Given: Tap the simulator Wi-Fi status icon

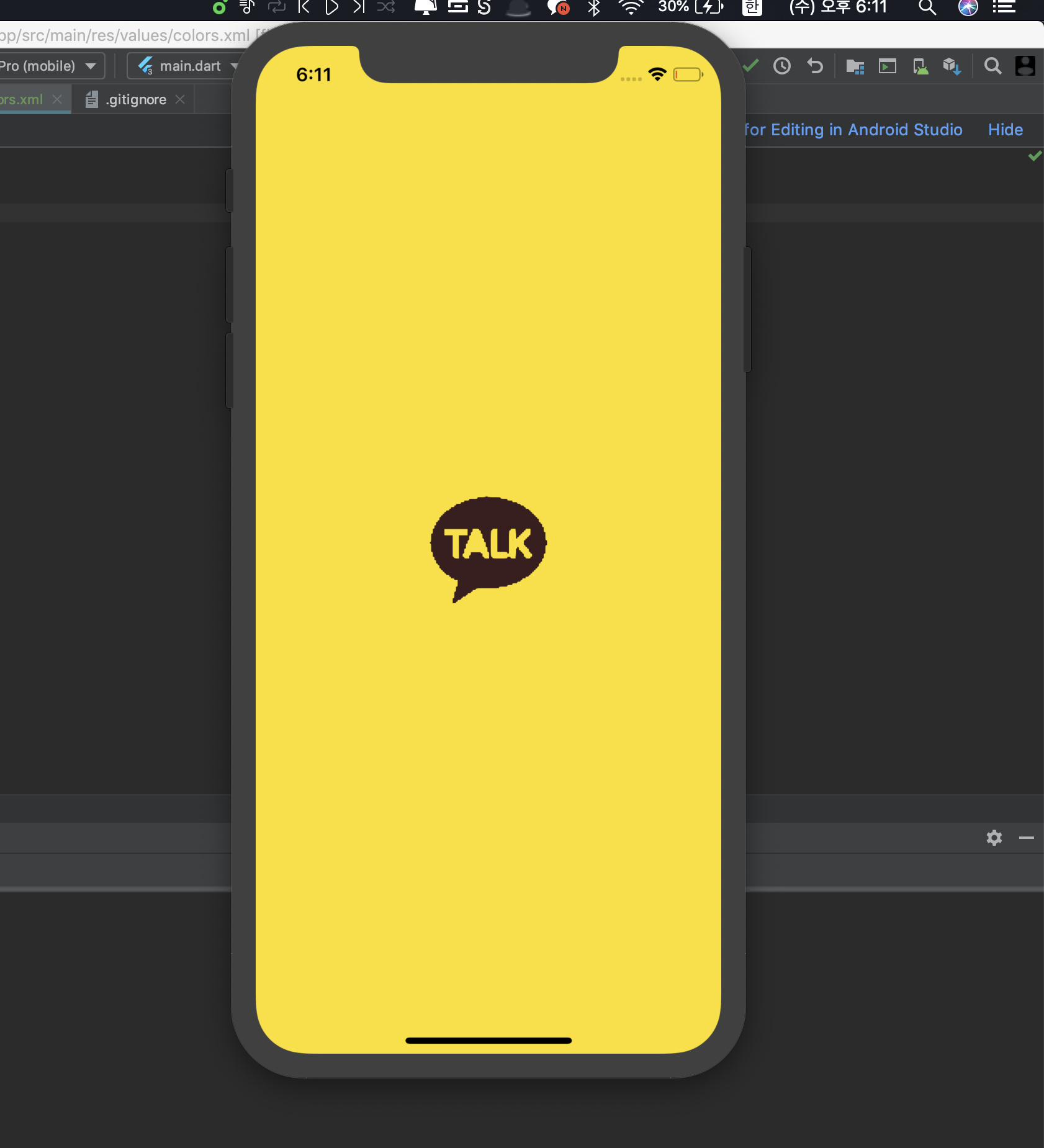Looking at the screenshot, I should tap(657, 74).
